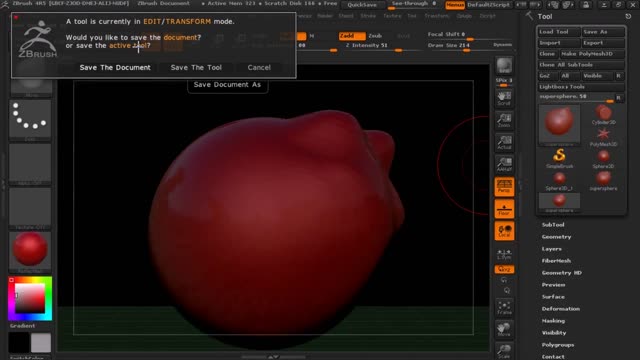Click Lightbox Tools button
The height and width of the screenshot is (360, 640).
pyautogui.click(x=581, y=87)
